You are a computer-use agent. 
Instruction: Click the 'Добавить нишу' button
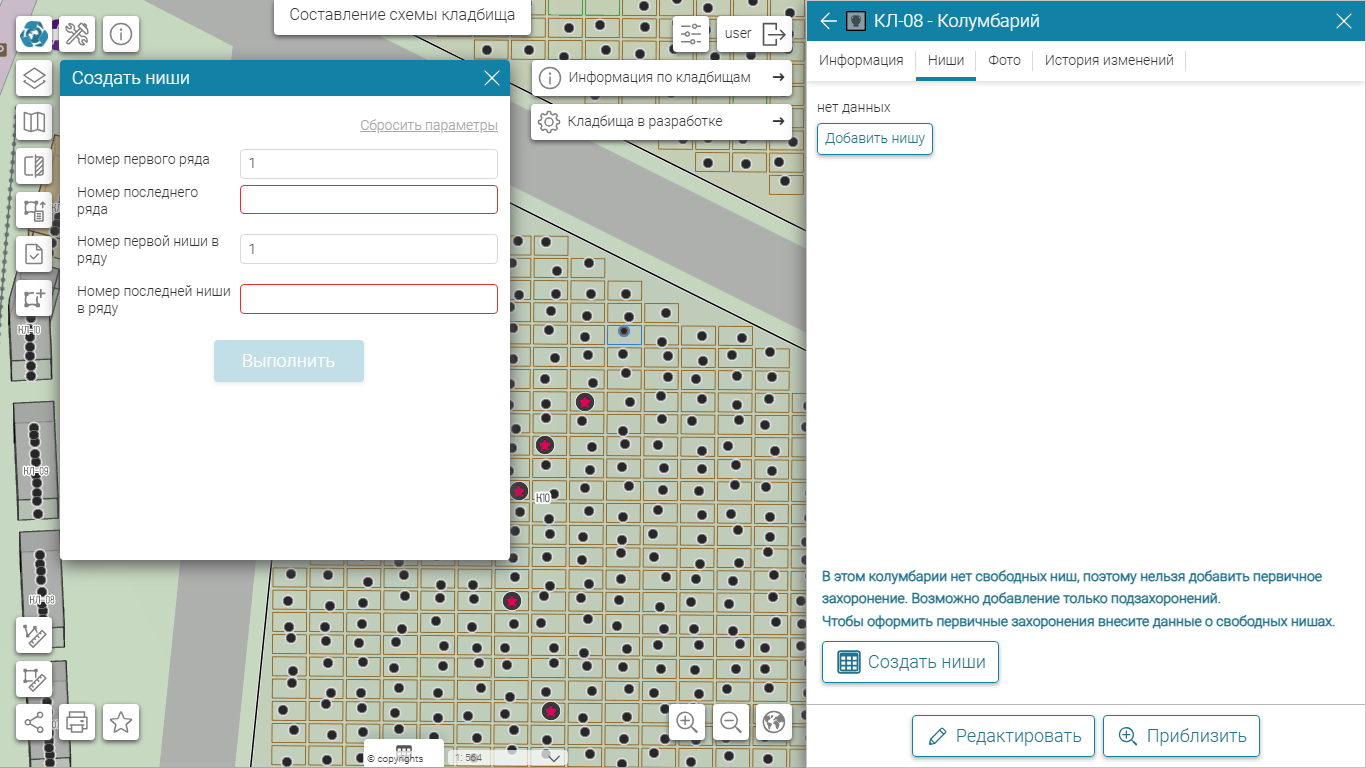click(x=875, y=139)
